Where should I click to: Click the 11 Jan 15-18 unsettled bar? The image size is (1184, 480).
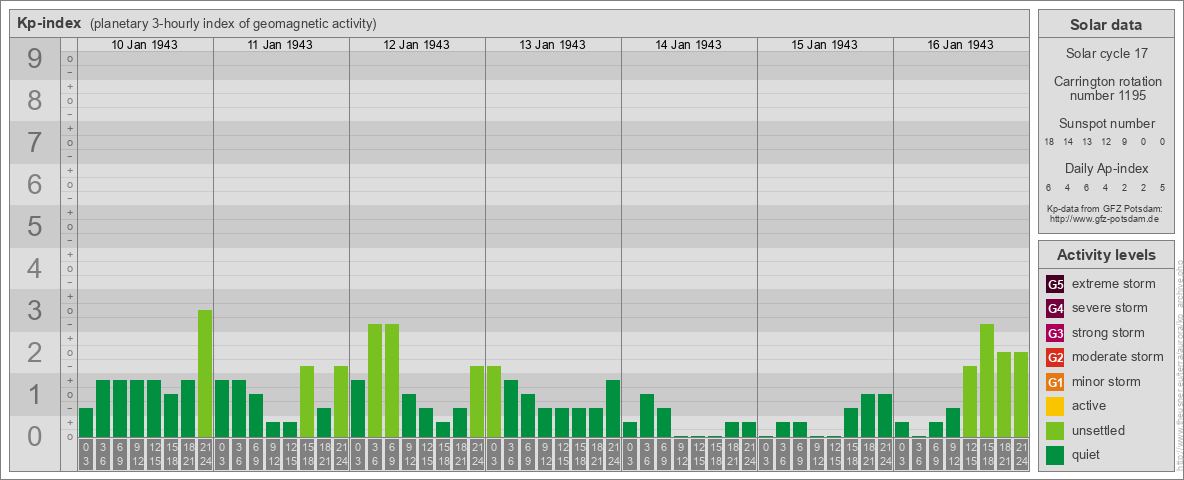307,402
